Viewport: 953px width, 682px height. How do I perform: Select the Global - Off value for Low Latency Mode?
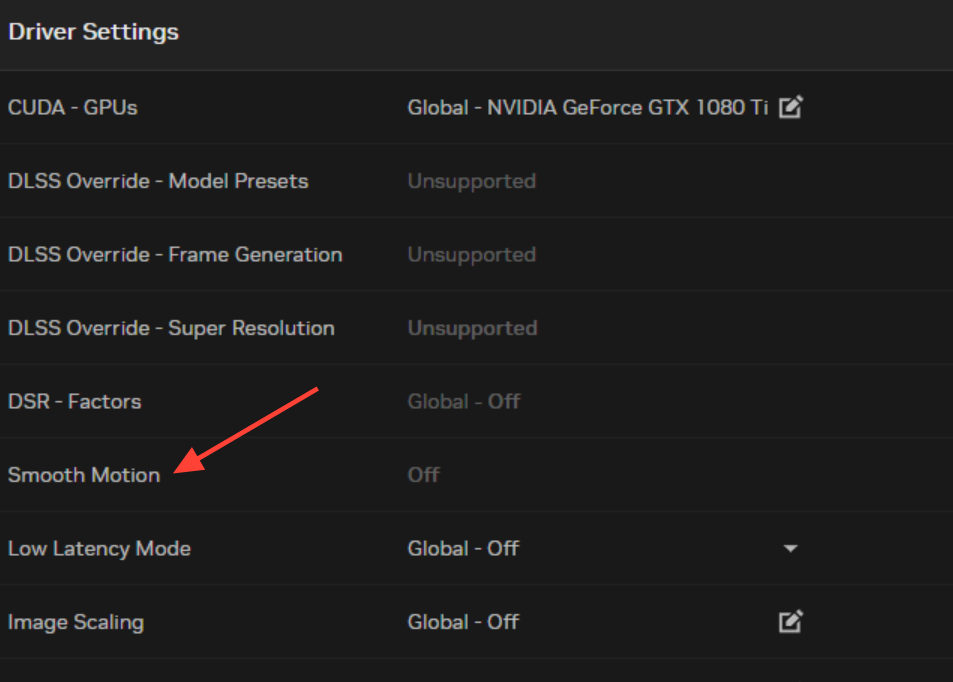(x=463, y=548)
